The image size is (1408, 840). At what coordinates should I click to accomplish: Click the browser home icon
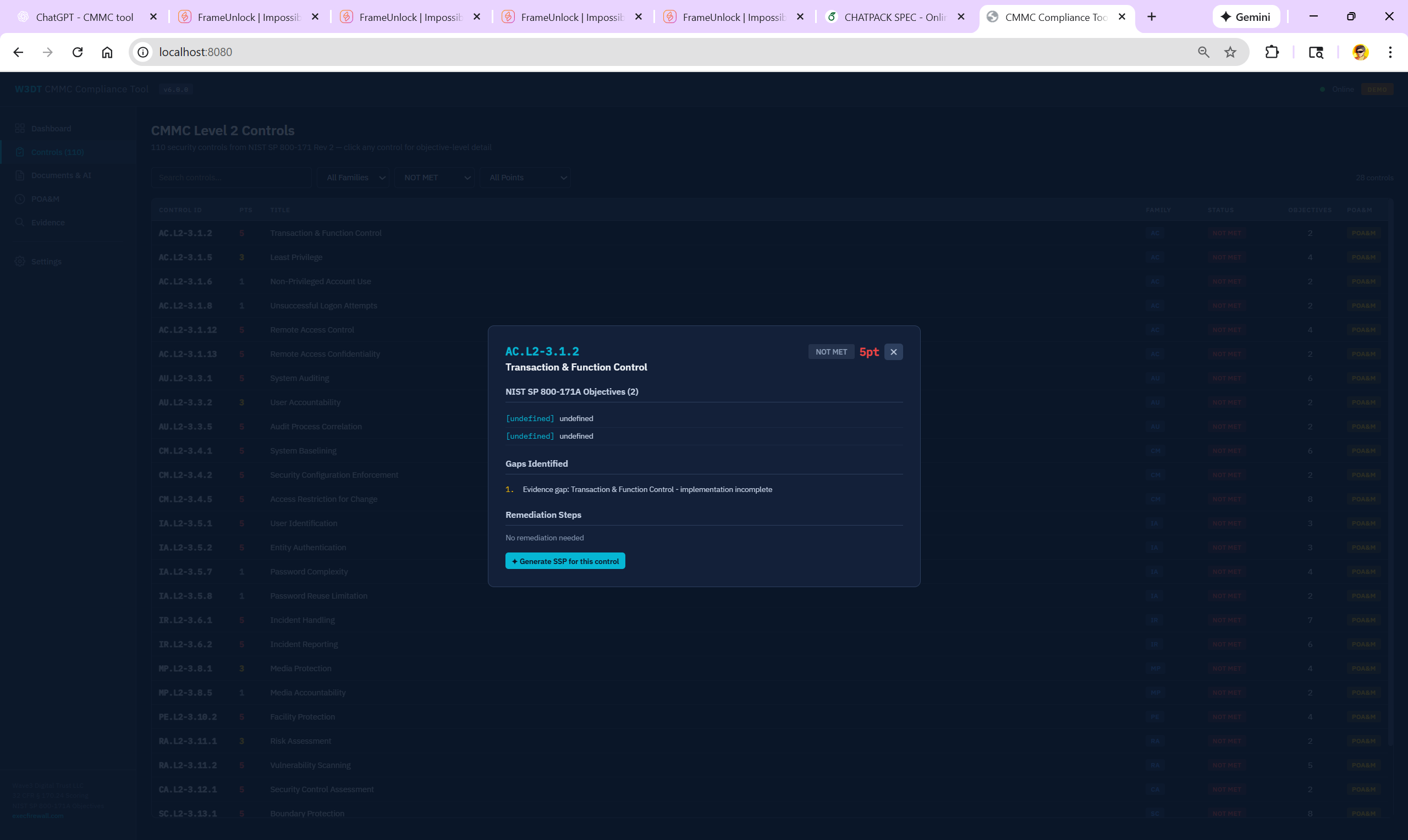107,52
